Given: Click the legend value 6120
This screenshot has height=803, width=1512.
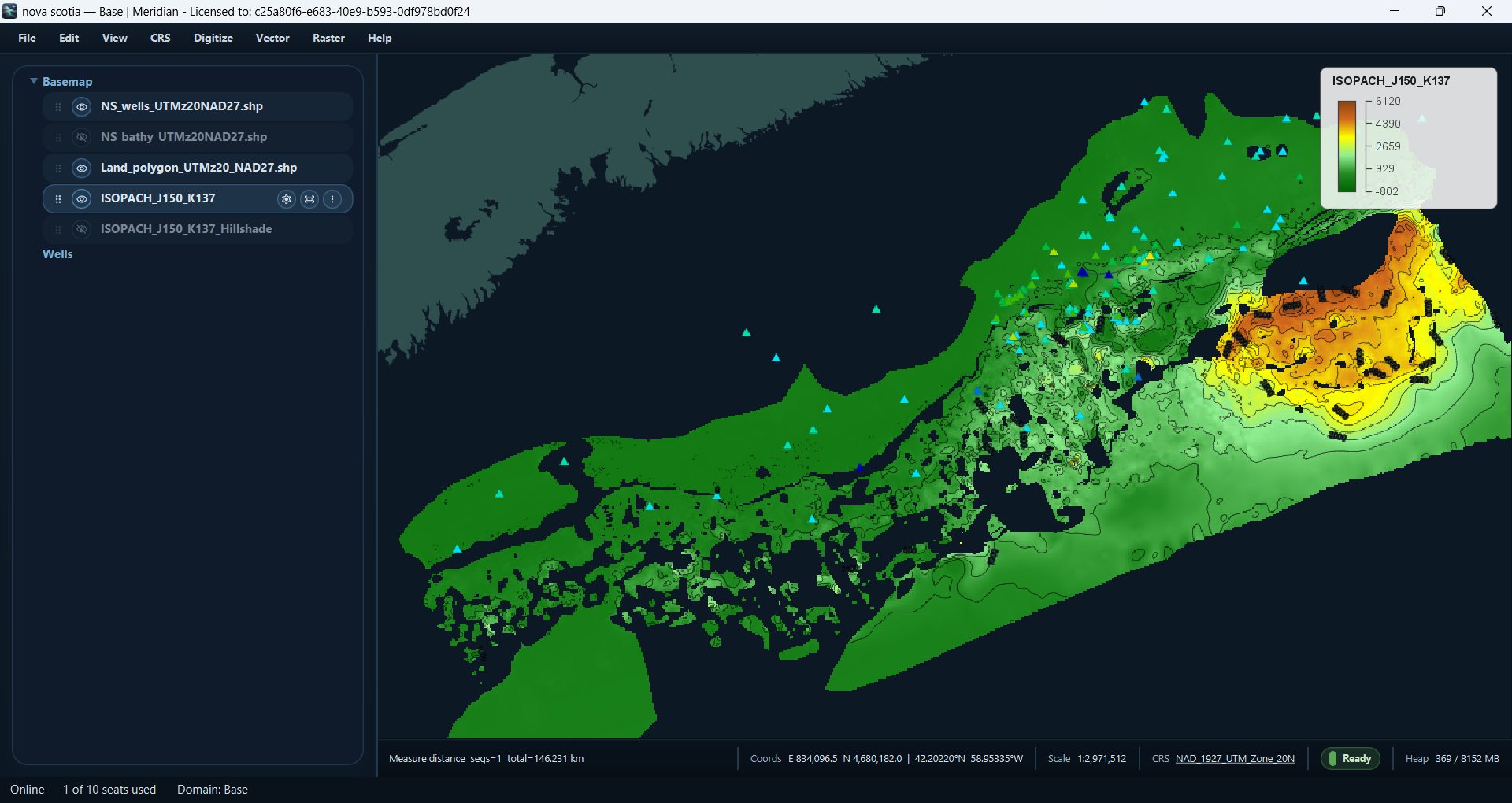Looking at the screenshot, I should [1388, 102].
